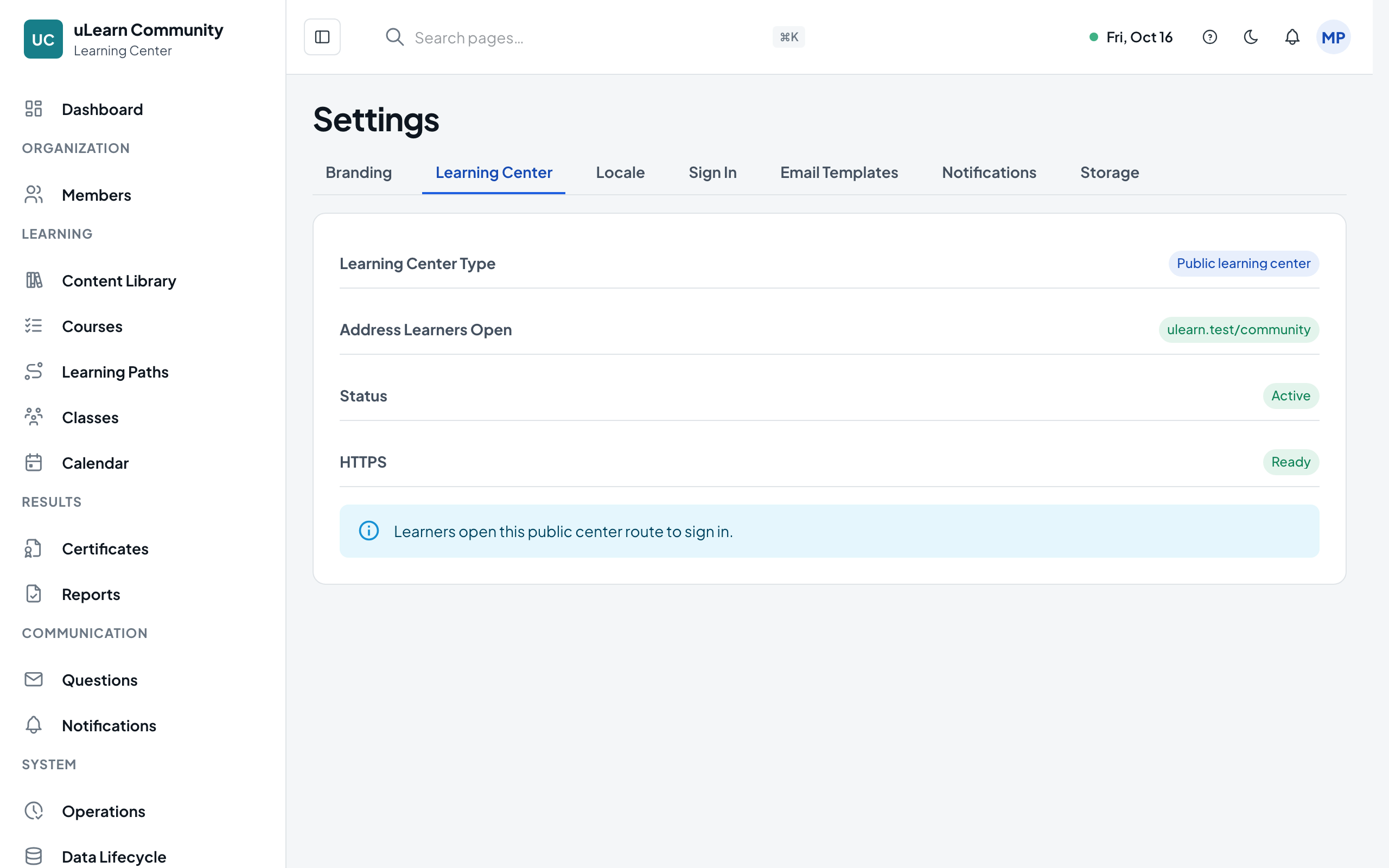Click the Address Learners Open label
The height and width of the screenshot is (868, 1389).
pos(425,330)
